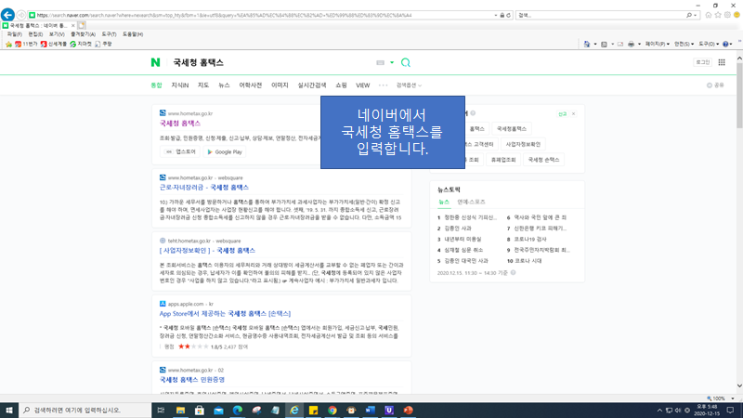Image resolution: width=743 pixels, height=418 pixels.
Task: Show hidden system tray icons
Action: (x=659, y=410)
